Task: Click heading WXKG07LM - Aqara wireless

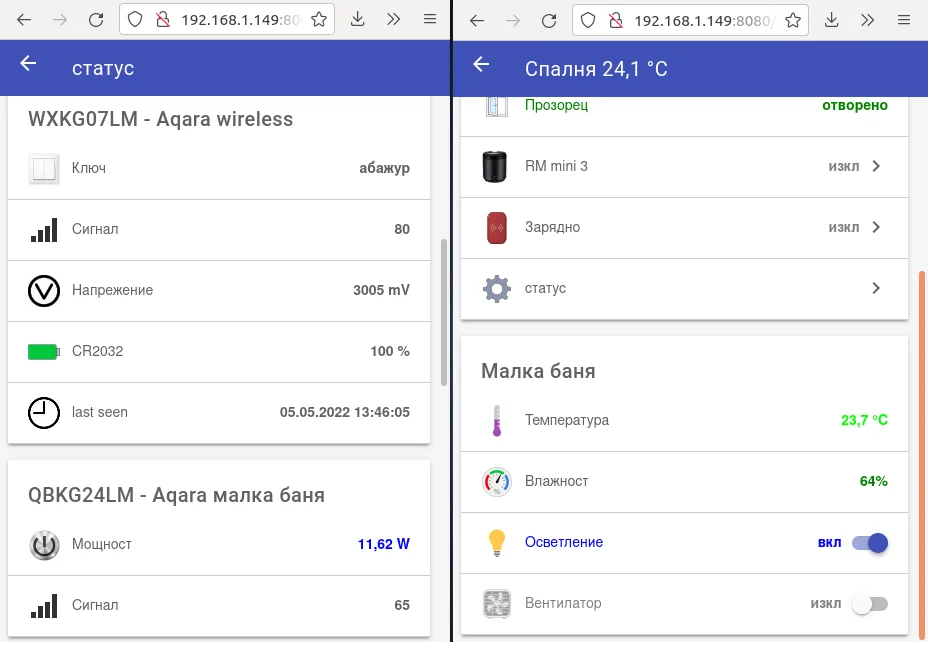Action: pyautogui.click(x=160, y=120)
